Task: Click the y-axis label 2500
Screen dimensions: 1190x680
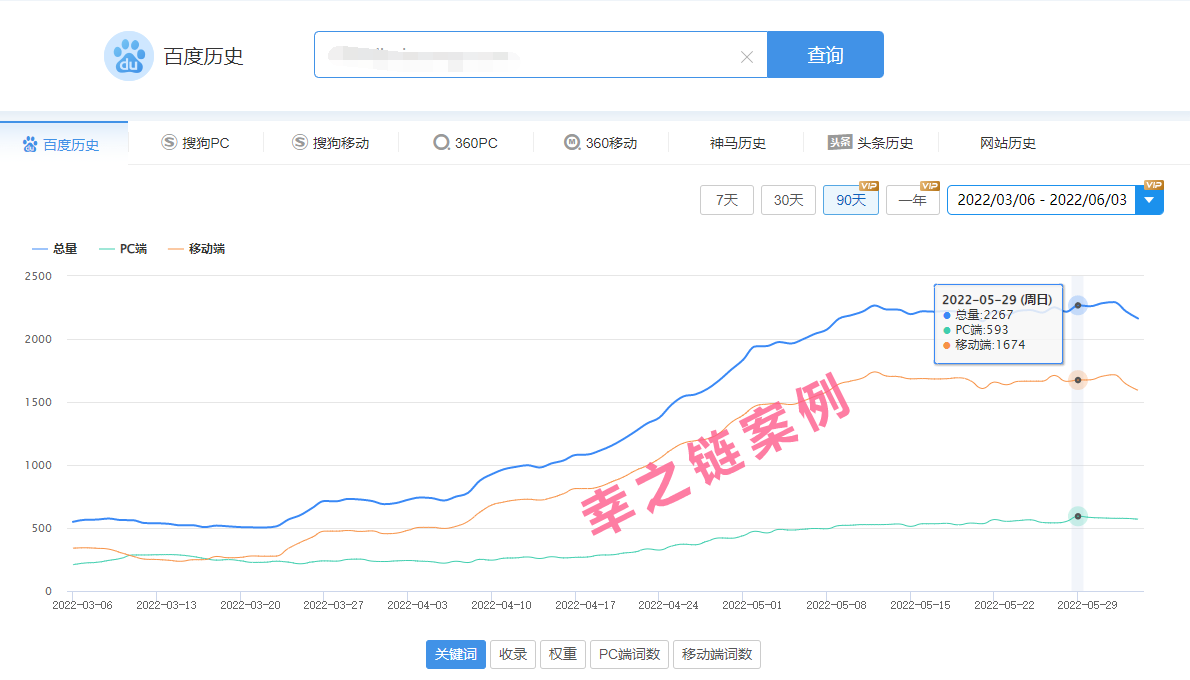Action: pyautogui.click(x=38, y=276)
